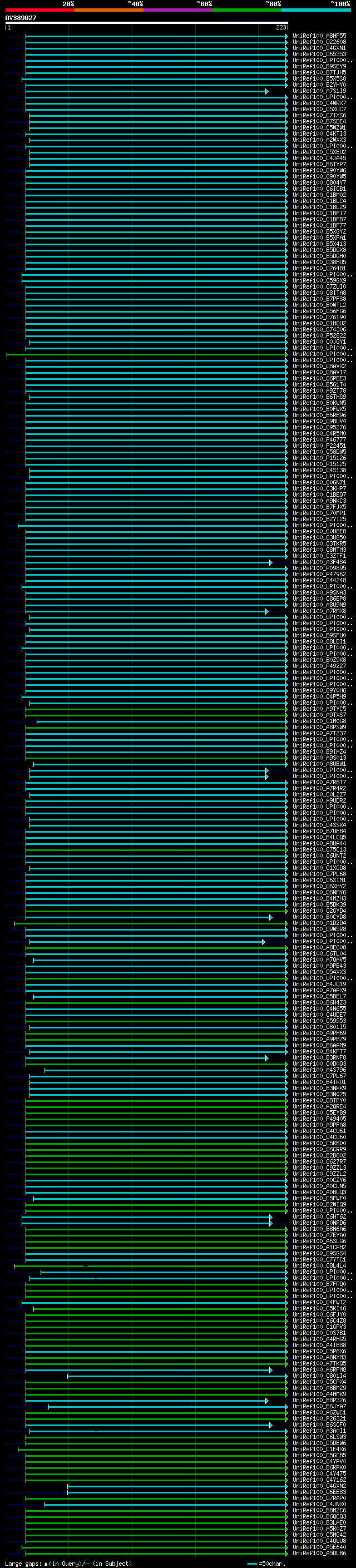The height and width of the screenshot is (1568, 356).
Task: Select the UniRef100_C1M0G8 label
Action: tap(319, 721)
